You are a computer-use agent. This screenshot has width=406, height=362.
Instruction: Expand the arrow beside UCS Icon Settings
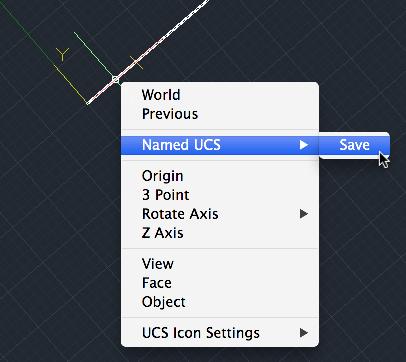click(303, 333)
